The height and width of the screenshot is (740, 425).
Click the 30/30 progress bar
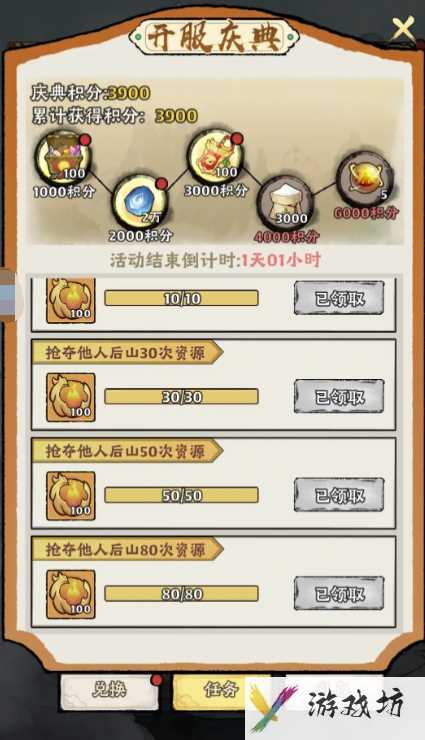point(182,397)
